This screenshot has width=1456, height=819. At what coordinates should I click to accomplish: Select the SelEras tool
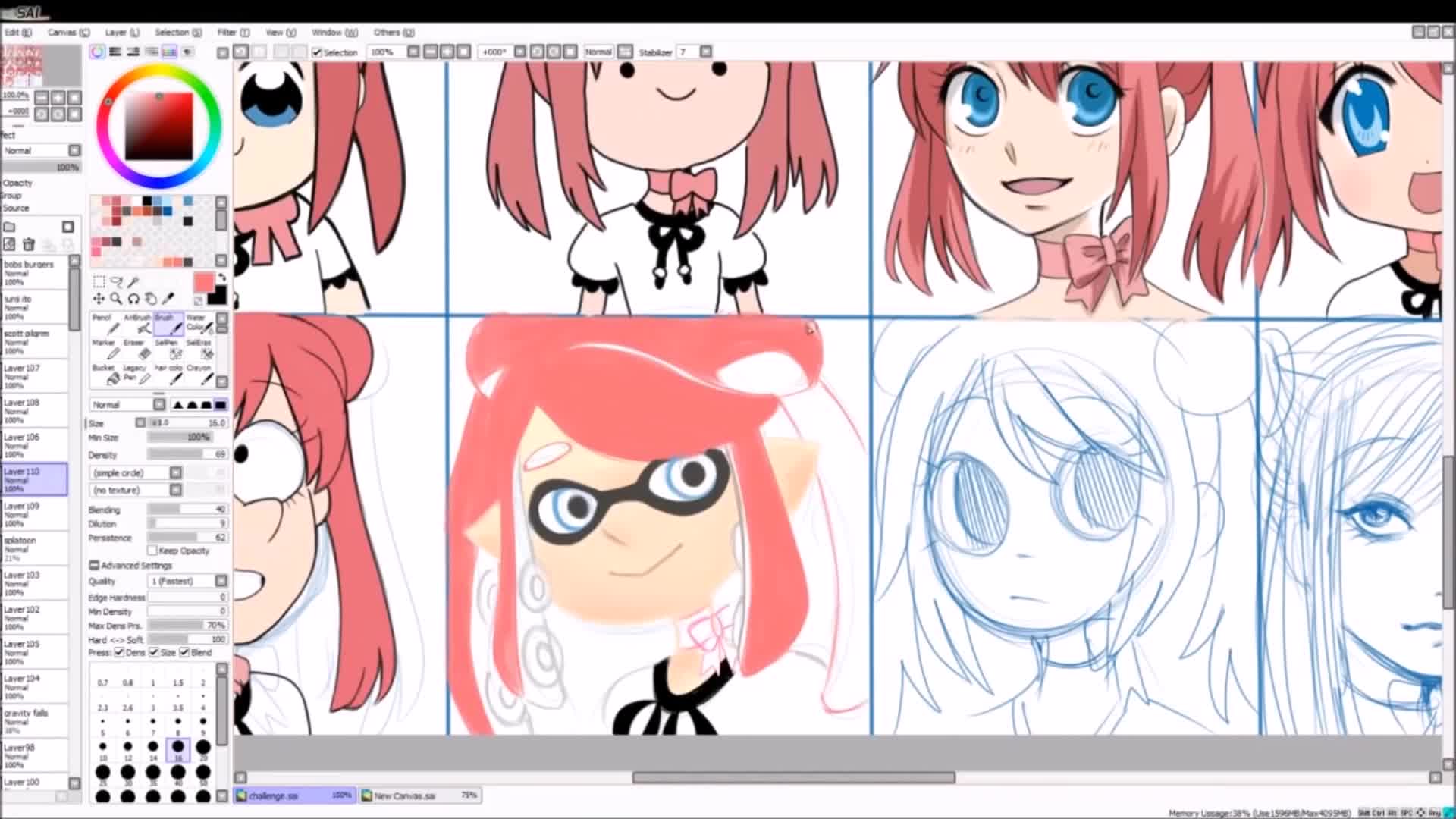click(x=199, y=350)
